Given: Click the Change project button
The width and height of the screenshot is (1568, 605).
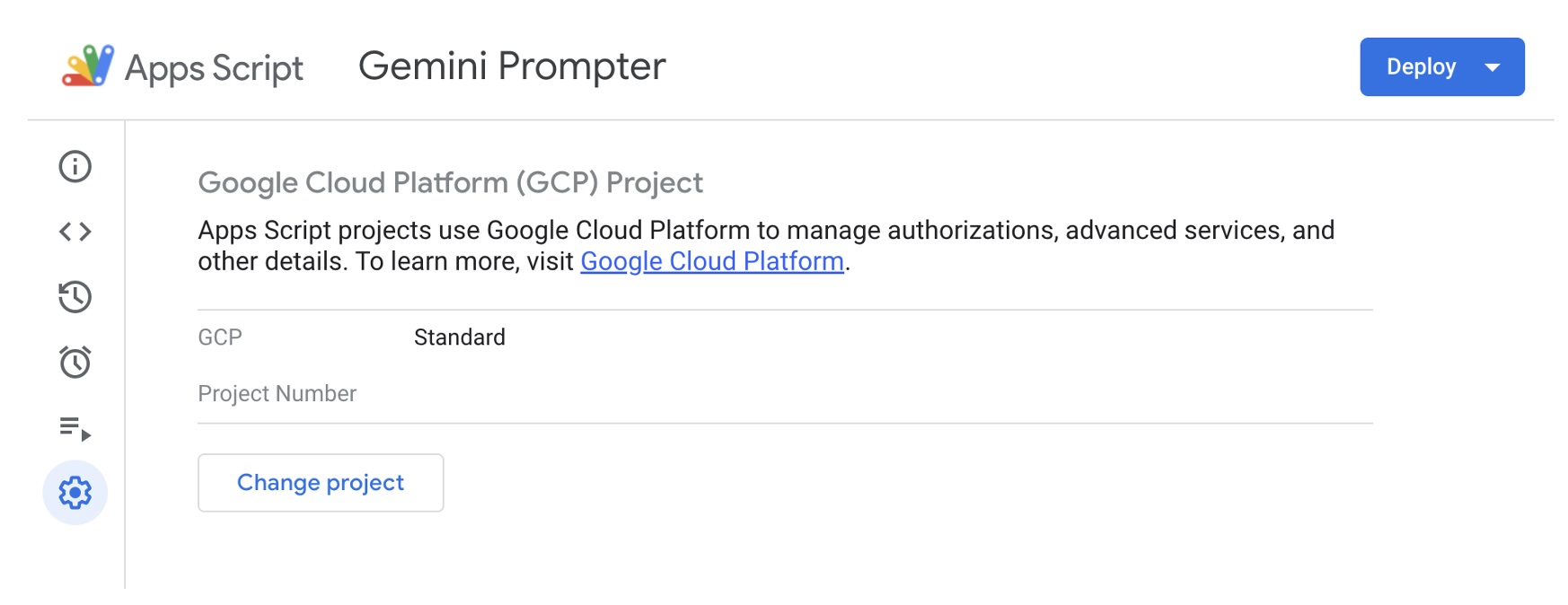Looking at the screenshot, I should 321,483.
